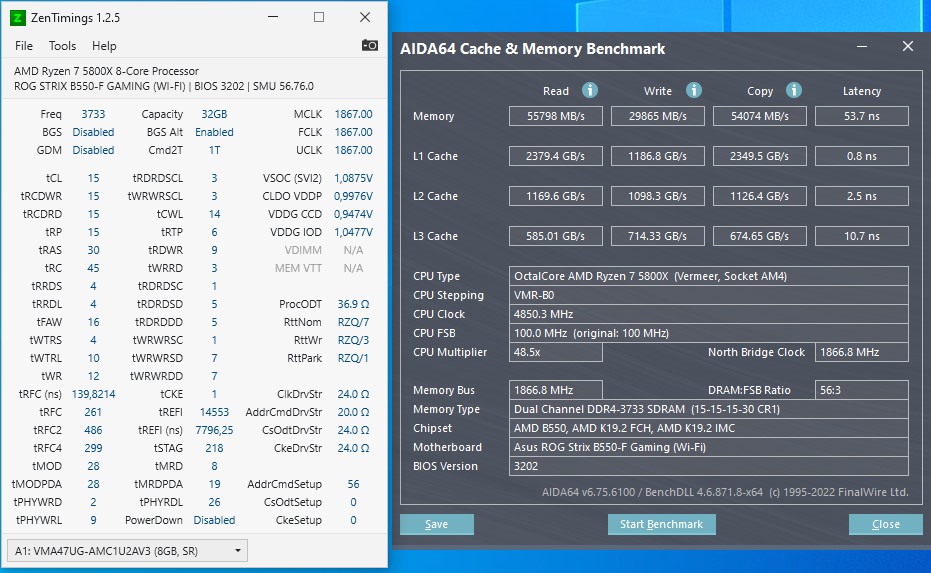Click the RttNom value RZQ/7

[x=353, y=322]
